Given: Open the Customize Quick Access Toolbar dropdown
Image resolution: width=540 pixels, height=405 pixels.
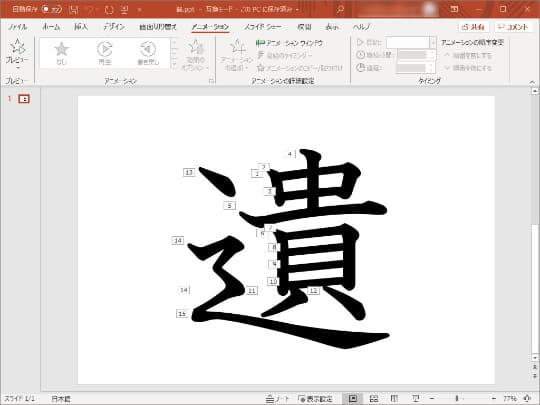Looking at the screenshot, I should tap(139, 10).
